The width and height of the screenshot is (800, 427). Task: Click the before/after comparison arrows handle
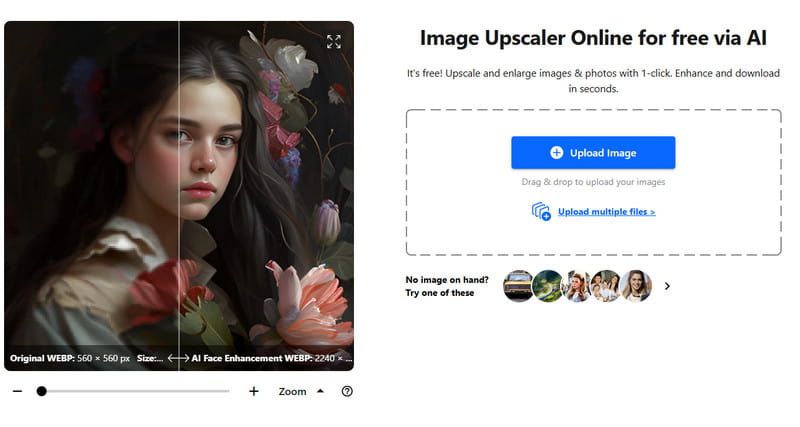point(179,358)
